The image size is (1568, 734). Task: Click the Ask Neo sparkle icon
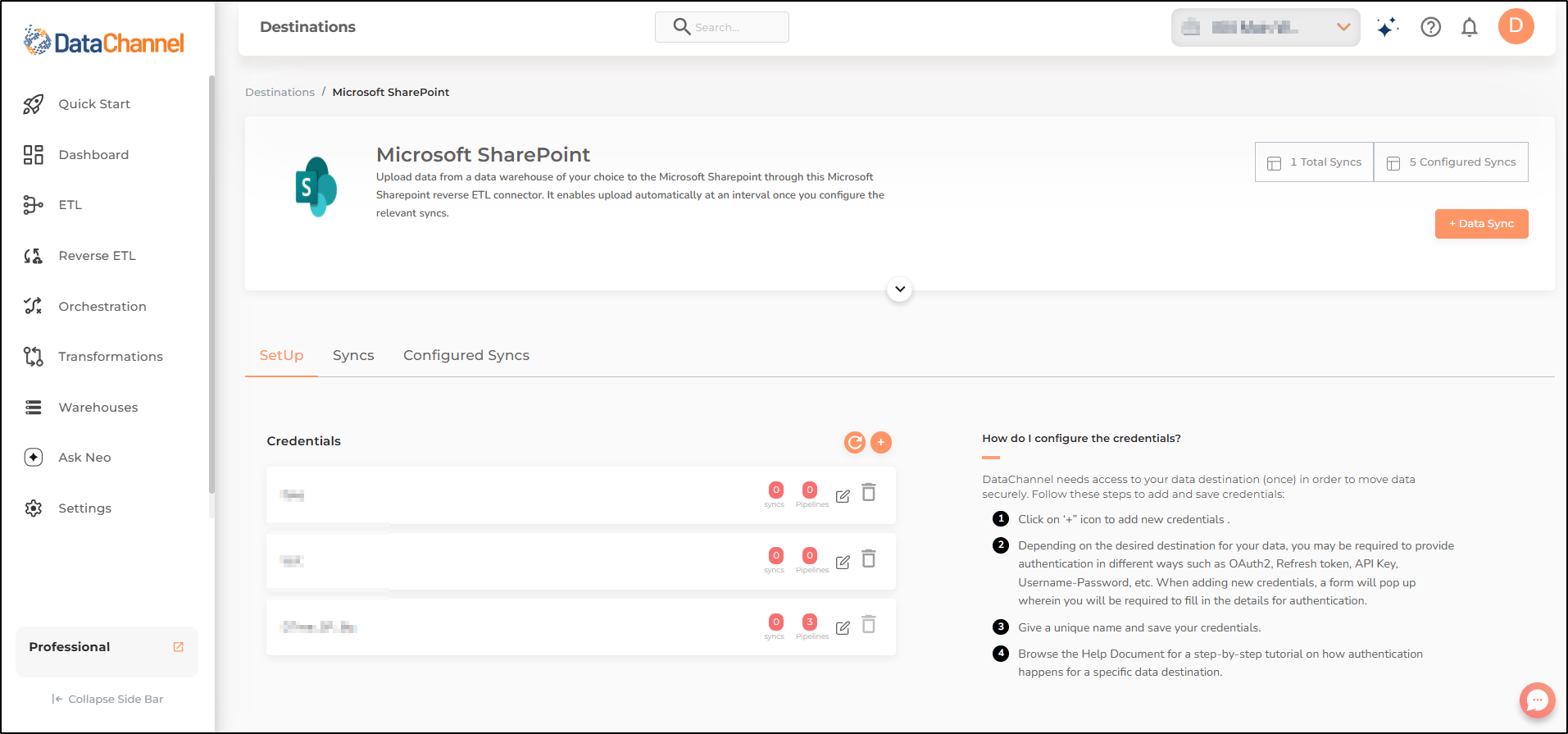click(x=33, y=458)
